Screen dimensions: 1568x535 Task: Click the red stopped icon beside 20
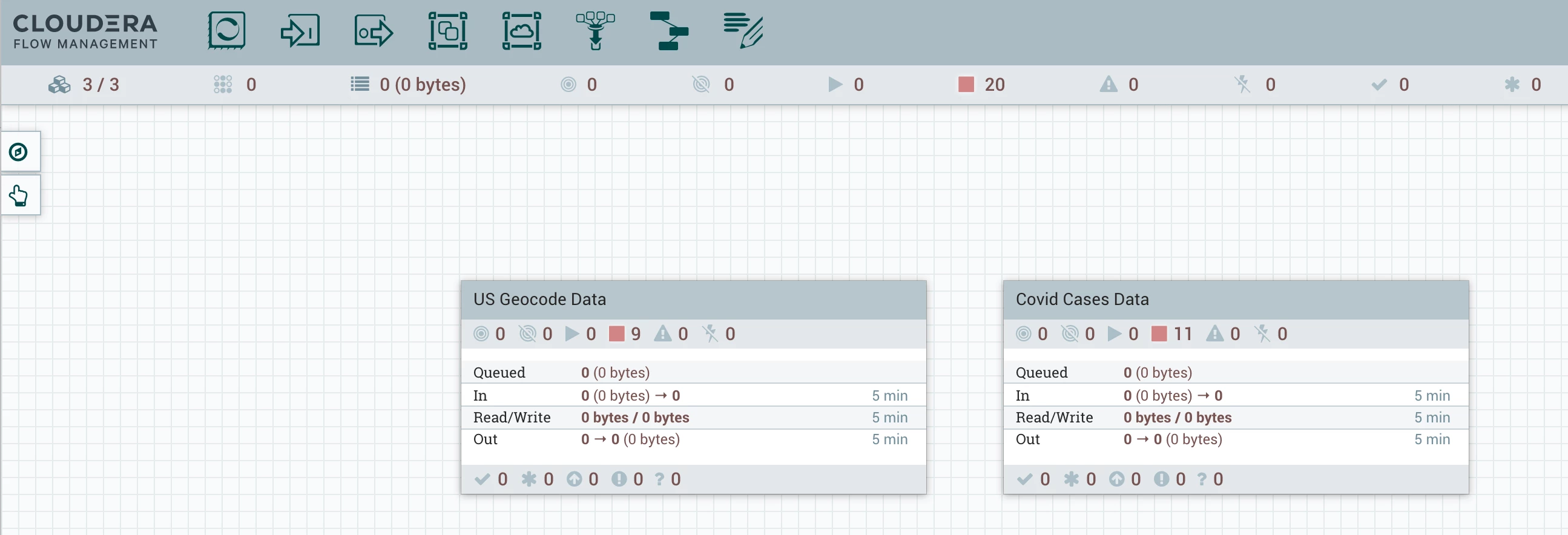(x=966, y=84)
